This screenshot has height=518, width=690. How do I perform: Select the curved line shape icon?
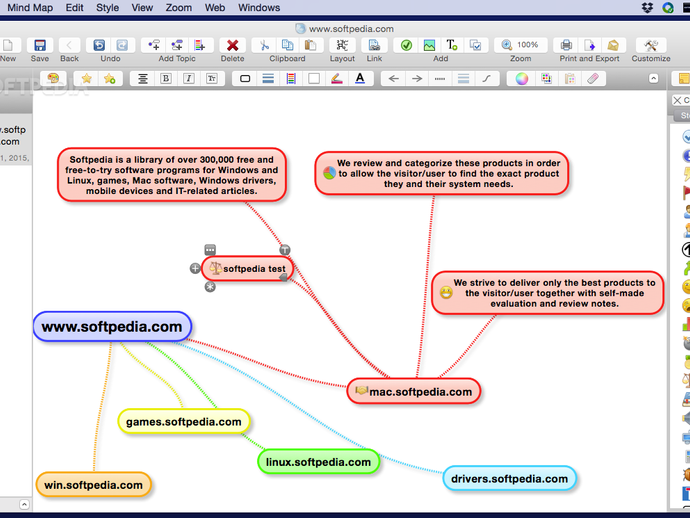click(x=486, y=78)
